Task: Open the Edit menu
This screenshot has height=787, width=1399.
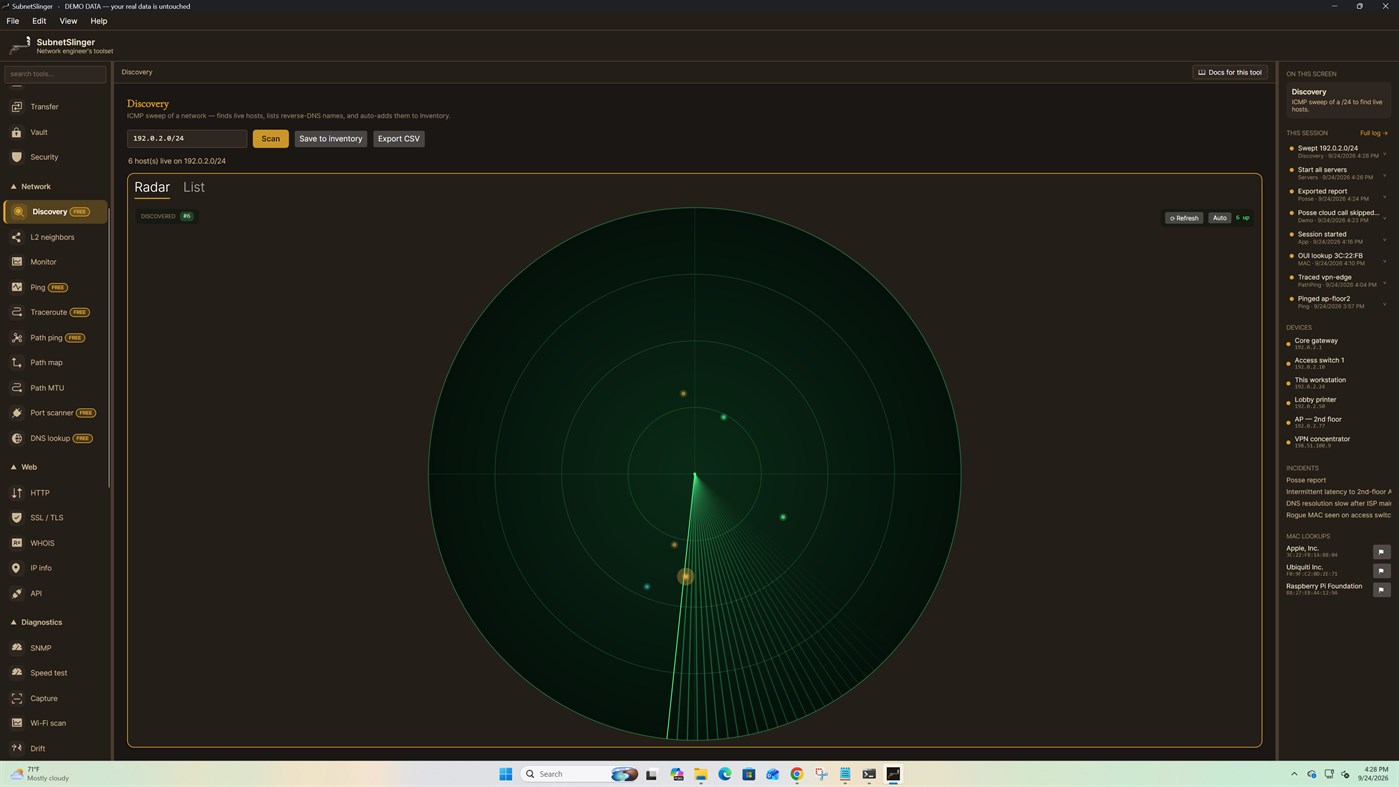Action: tap(39, 21)
